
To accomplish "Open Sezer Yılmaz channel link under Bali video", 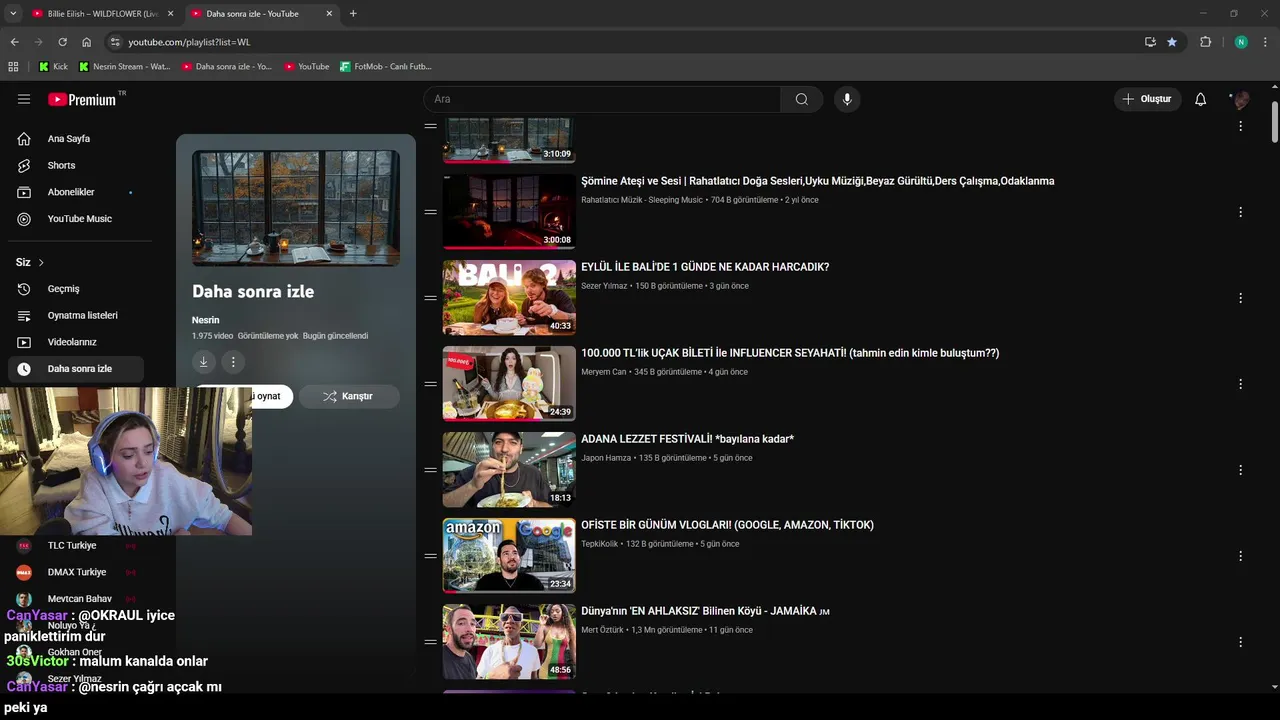I will point(604,286).
